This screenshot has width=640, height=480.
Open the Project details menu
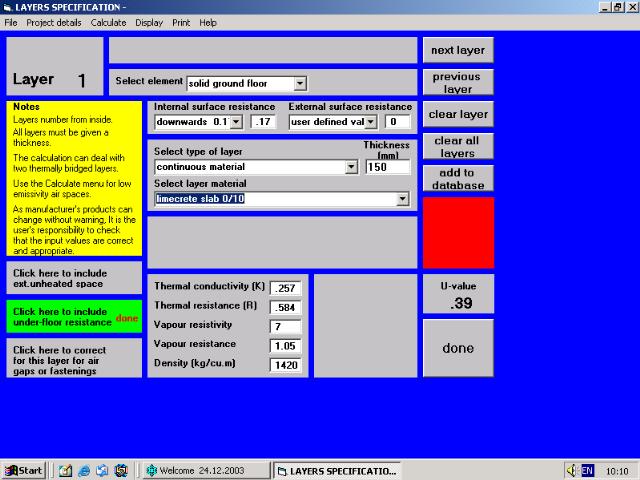tap(54, 22)
